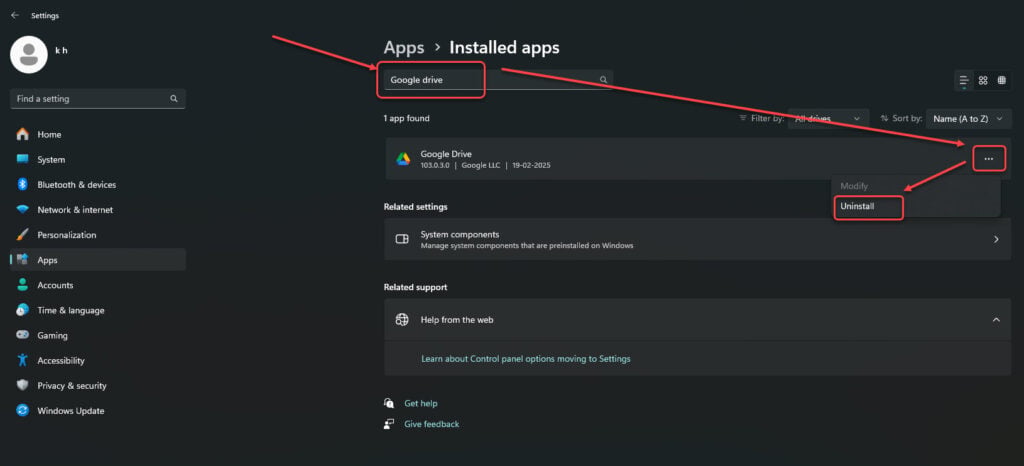This screenshot has height=466, width=1024.
Task: Open Windows Update settings
Action: (98, 411)
